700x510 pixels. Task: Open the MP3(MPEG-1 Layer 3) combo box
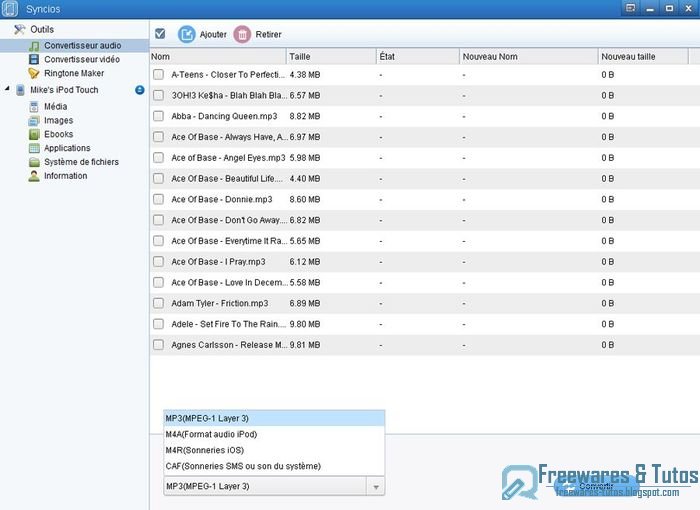pos(274,486)
